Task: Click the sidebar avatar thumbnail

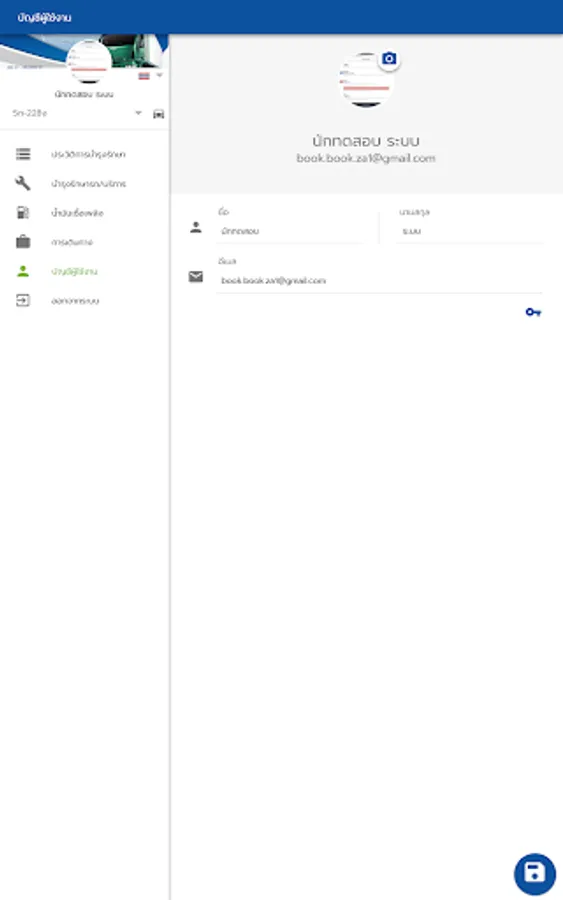Action: 89,62
